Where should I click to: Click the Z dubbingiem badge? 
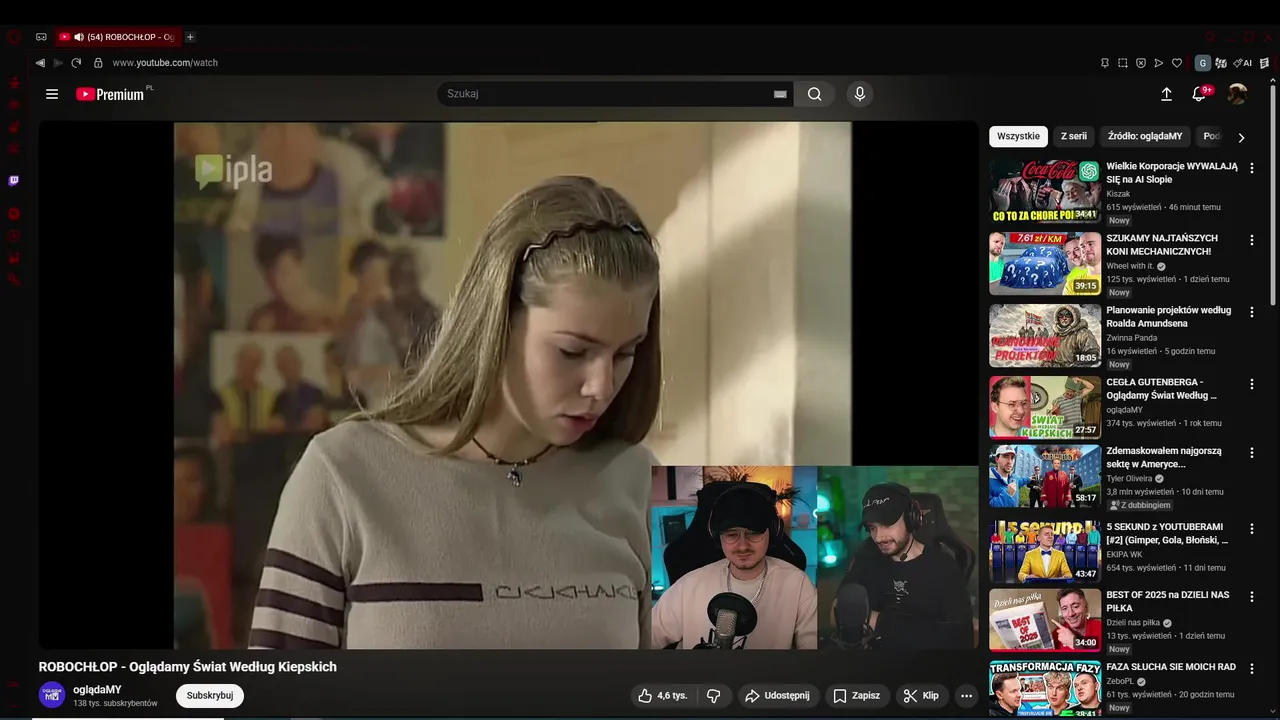(1140, 505)
